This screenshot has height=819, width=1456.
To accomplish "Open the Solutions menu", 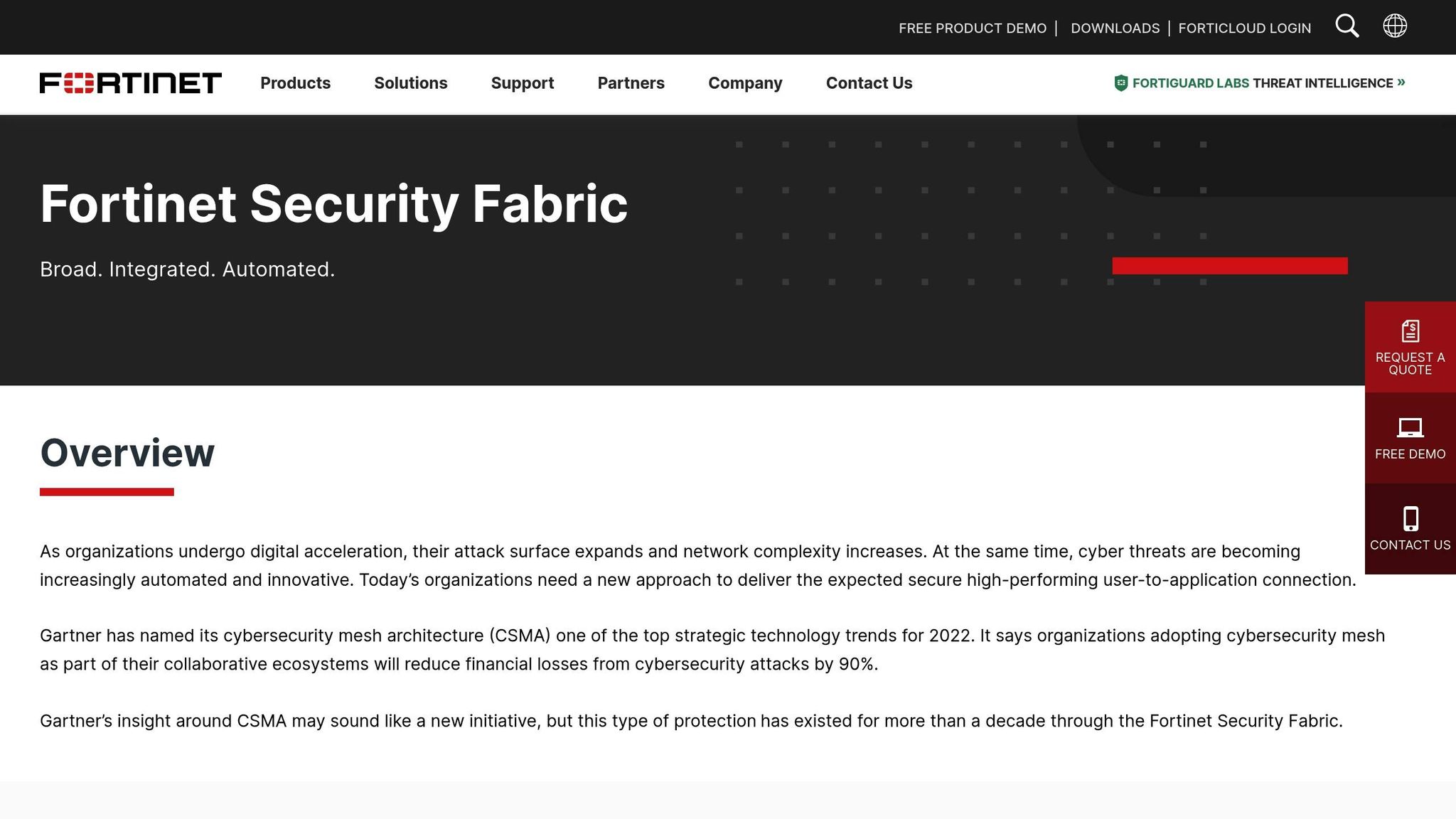I will 410,83.
